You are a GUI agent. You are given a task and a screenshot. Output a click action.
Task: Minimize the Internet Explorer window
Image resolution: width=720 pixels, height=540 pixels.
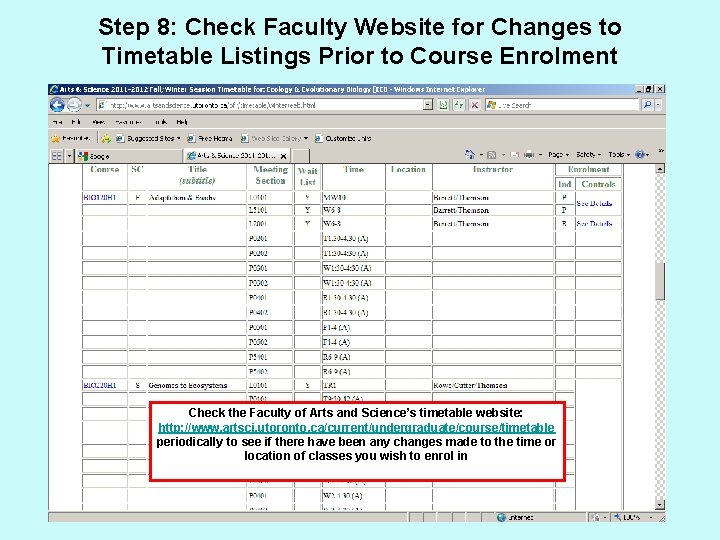click(639, 89)
